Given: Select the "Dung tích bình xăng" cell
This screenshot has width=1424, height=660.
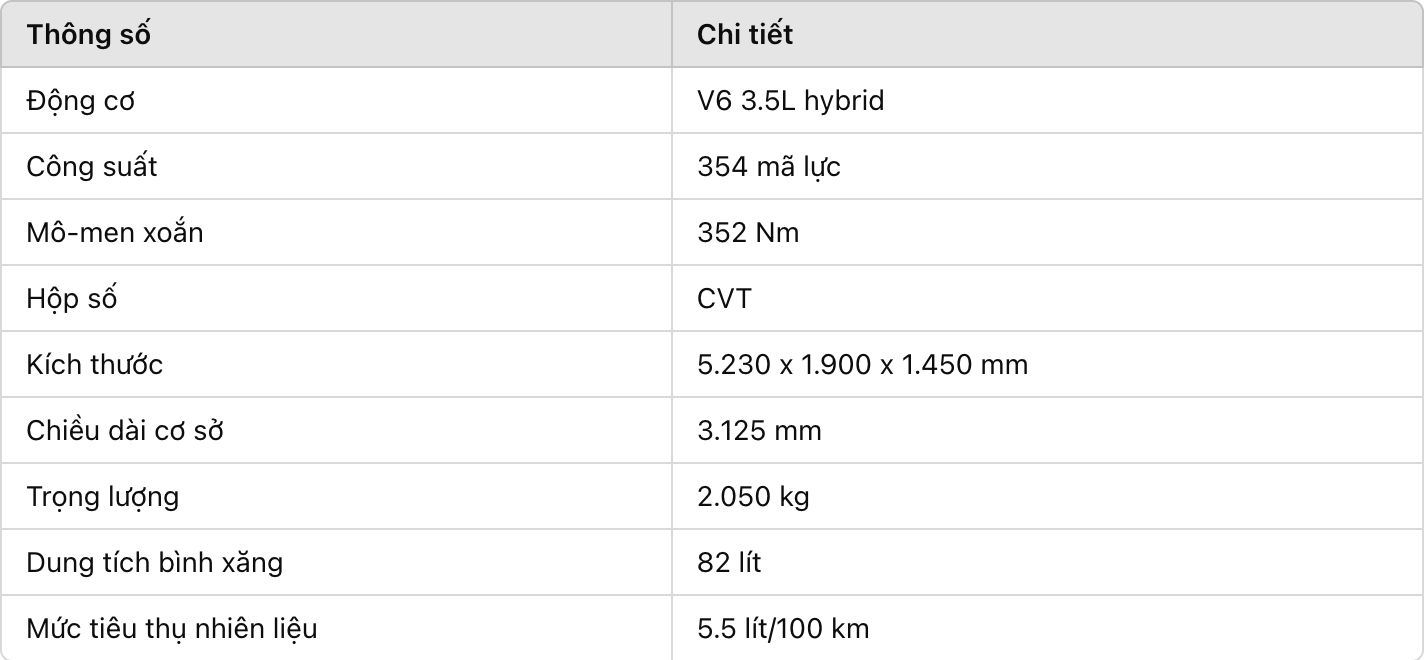Looking at the screenshot, I should coord(155,563).
